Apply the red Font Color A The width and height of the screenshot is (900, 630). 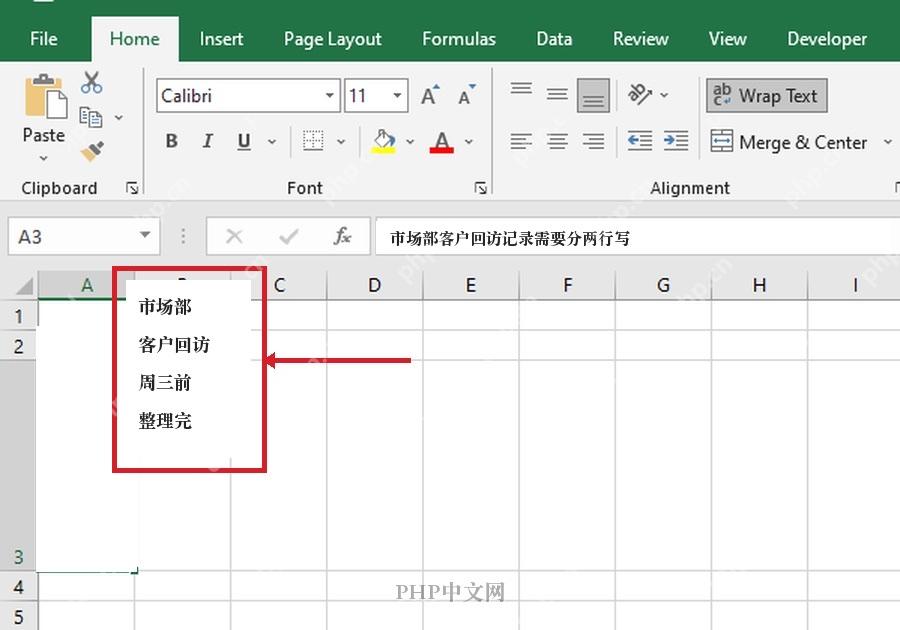click(441, 142)
